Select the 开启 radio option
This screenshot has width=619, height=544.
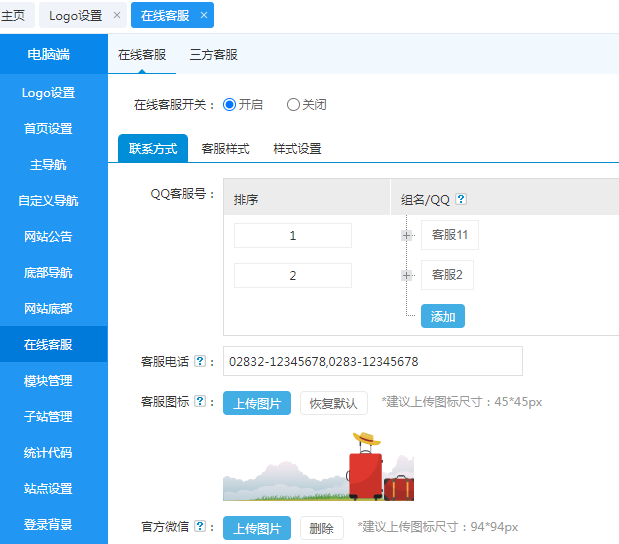click(x=230, y=104)
